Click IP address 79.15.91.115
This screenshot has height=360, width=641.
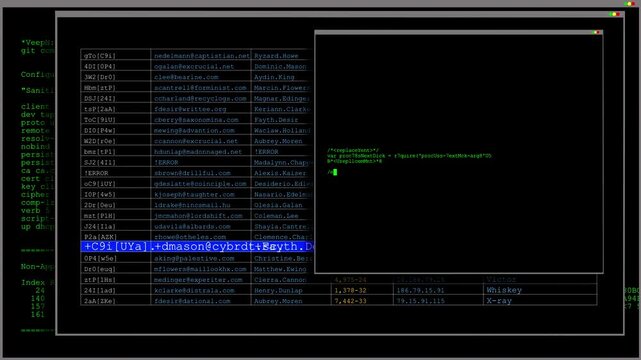(420, 301)
